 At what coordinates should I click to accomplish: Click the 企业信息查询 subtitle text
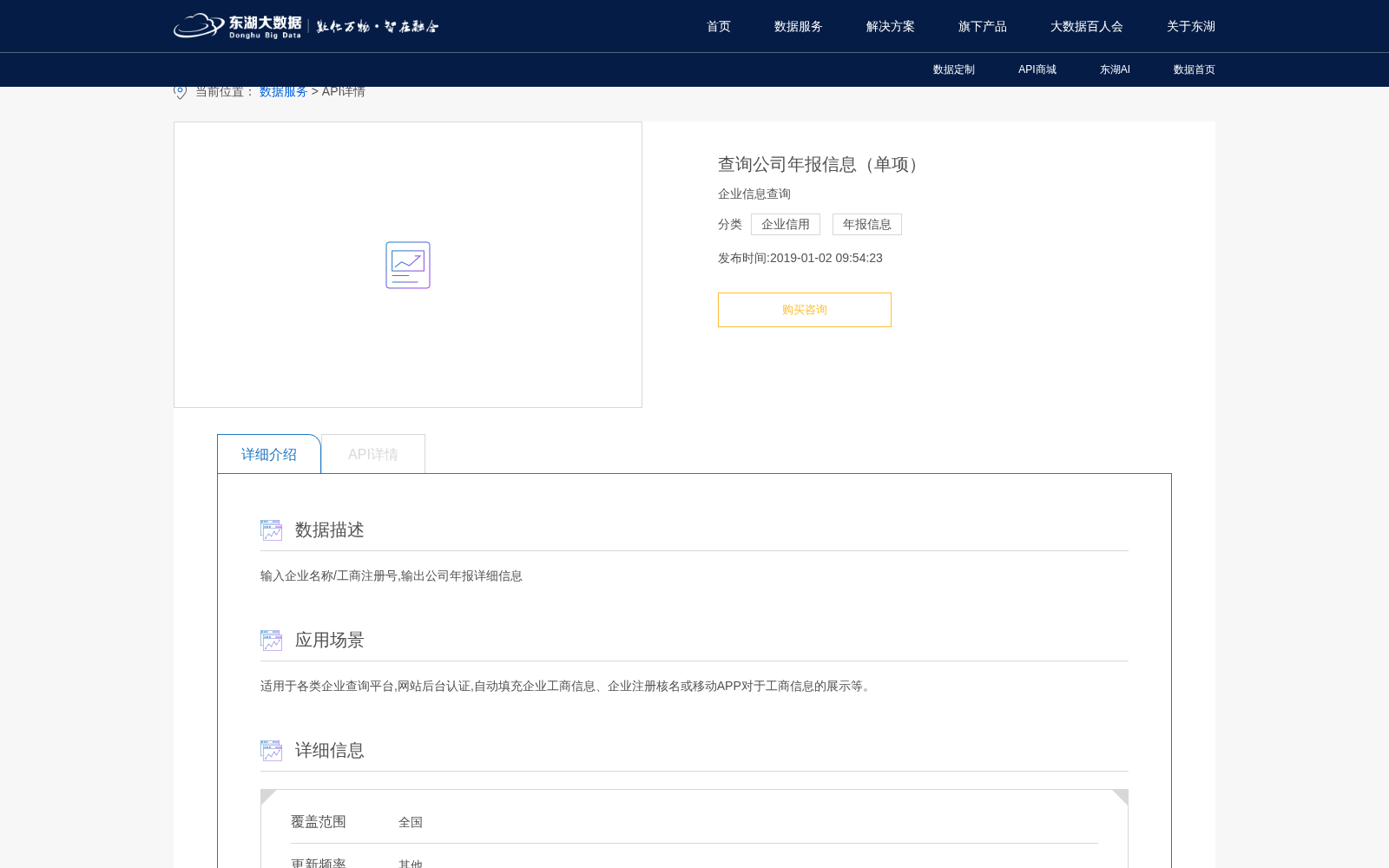click(x=754, y=194)
